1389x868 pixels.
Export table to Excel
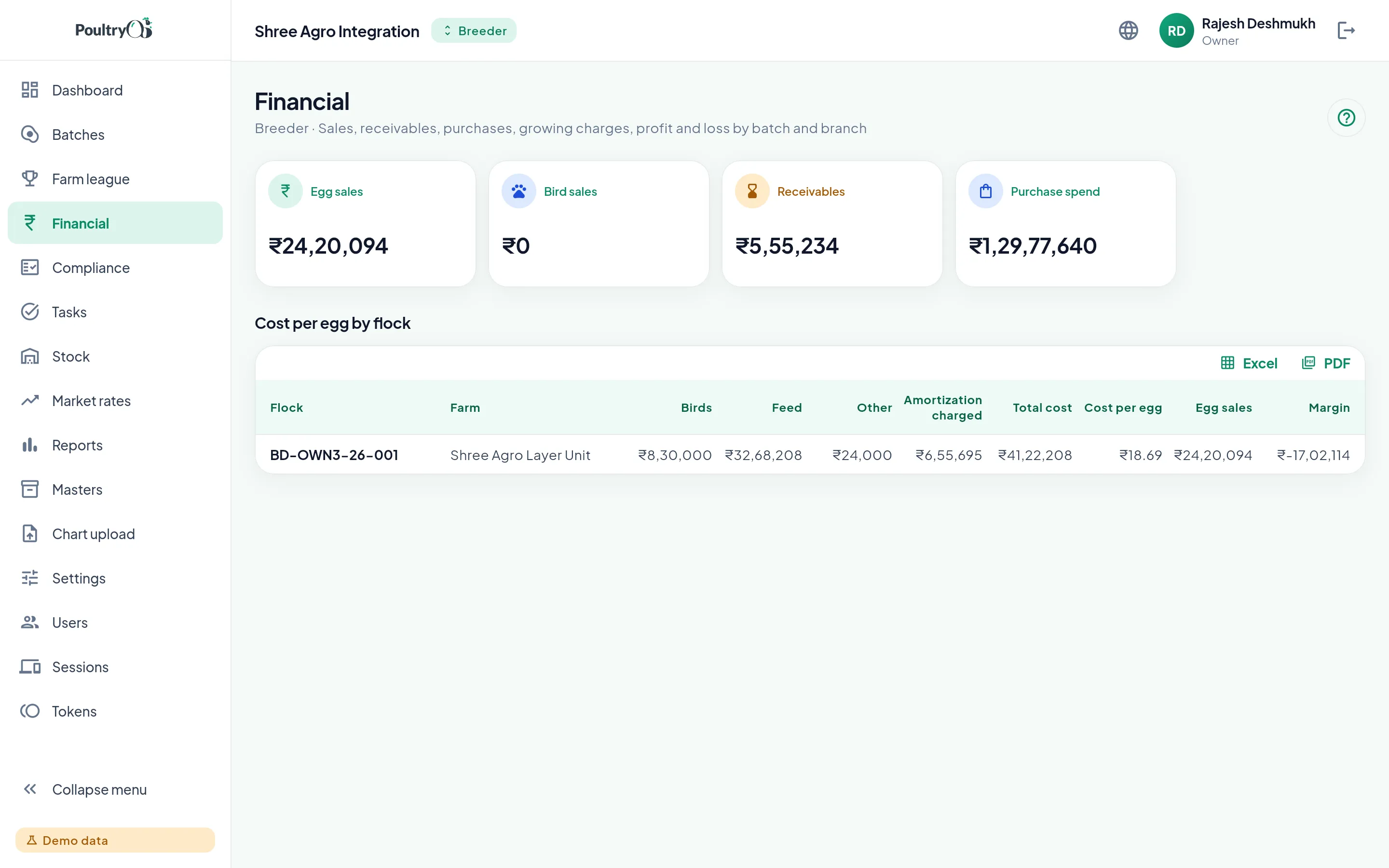pos(1250,363)
